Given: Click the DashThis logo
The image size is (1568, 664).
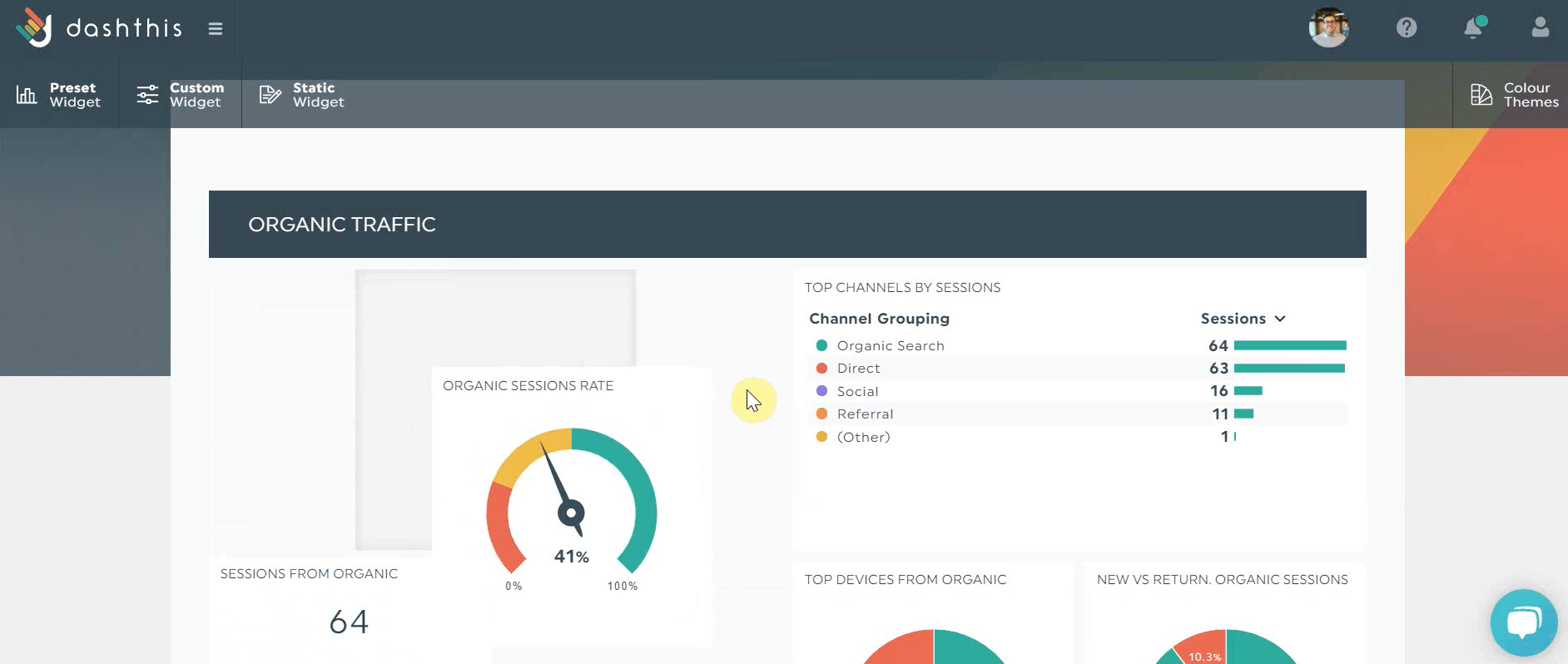Looking at the screenshot, I should coord(98,28).
